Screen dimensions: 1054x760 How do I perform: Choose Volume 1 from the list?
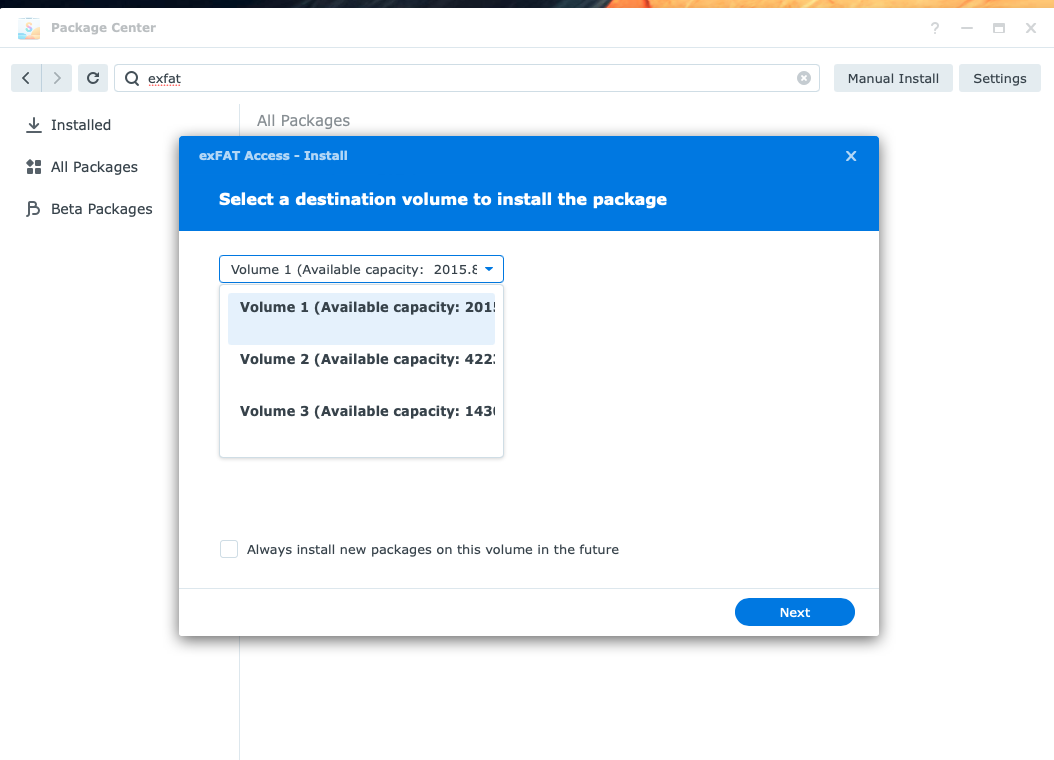tap(361, 319)
